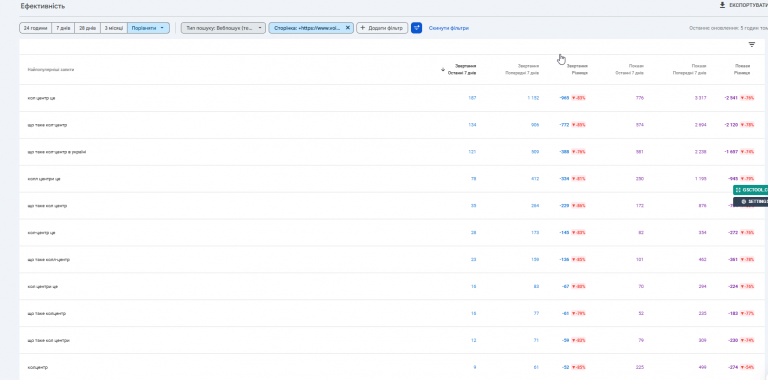Select the 7 днів date range
The image size is (768, 380).
point(63,28)
